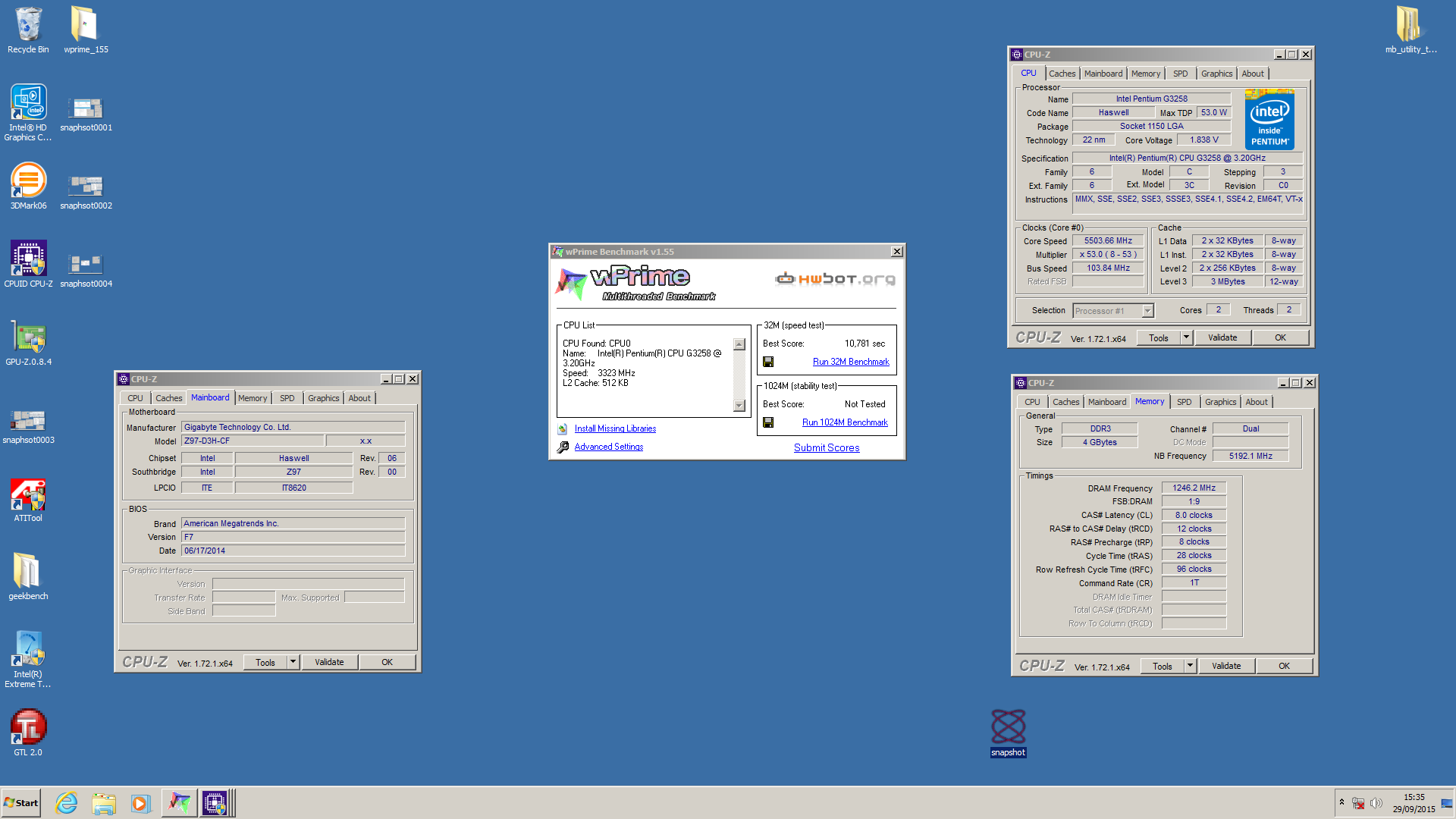Image resolution: width=1456 pixels, height=819 pixels.
Task: Click the Mainboard model field Z97-D3H-CF
Action: click(x=253, y=441)
